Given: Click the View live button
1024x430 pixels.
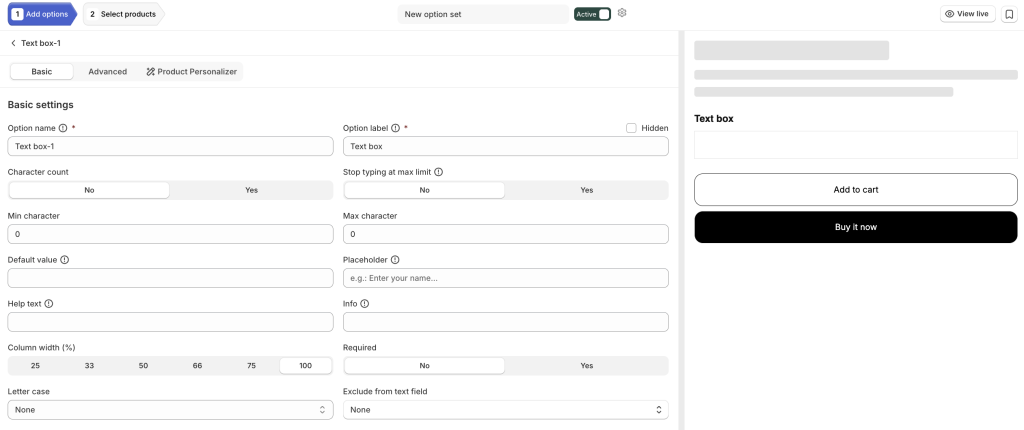Looking at the screenshot, I should point(968,14).
